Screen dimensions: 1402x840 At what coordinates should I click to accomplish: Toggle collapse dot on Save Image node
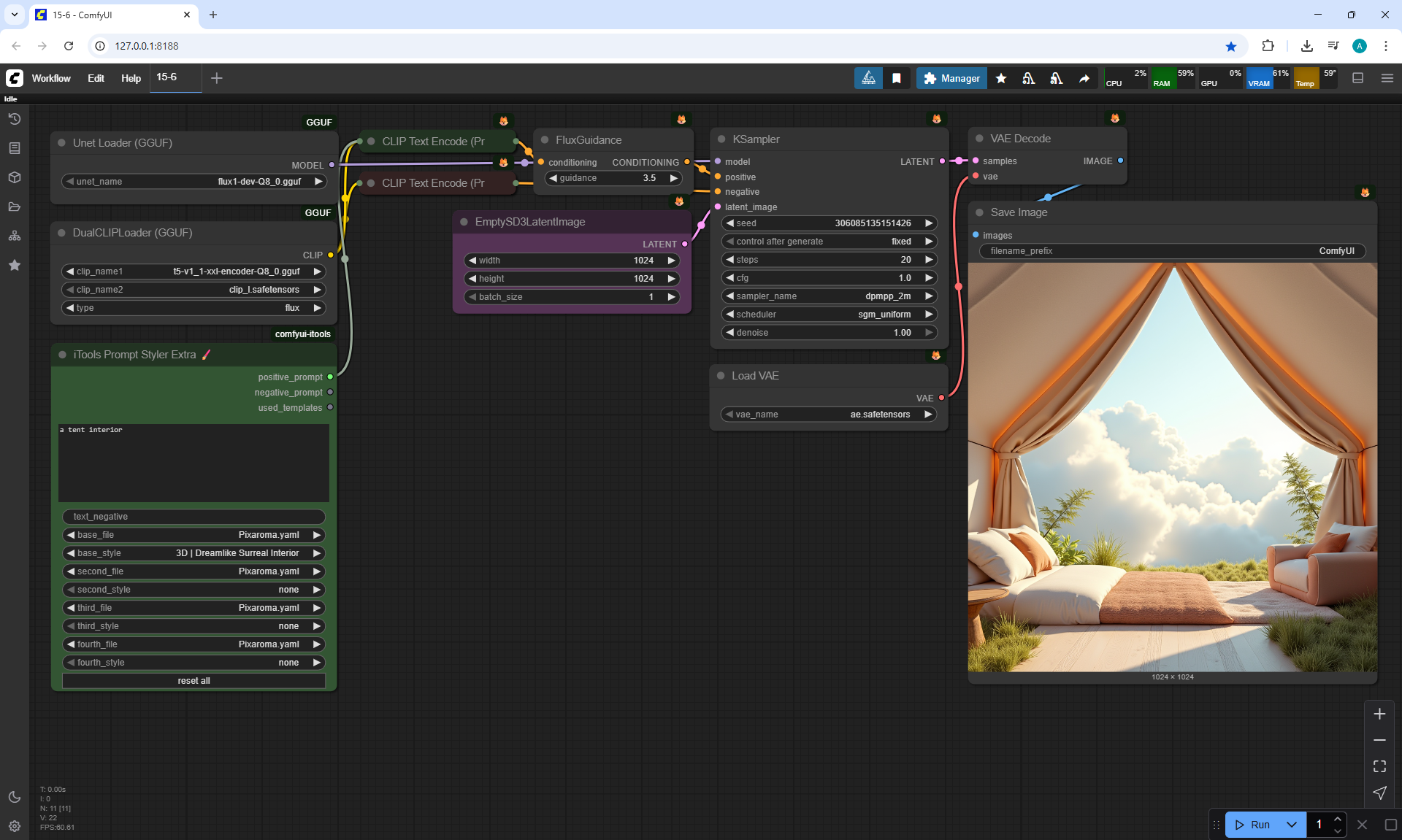[x=979, y=212]
